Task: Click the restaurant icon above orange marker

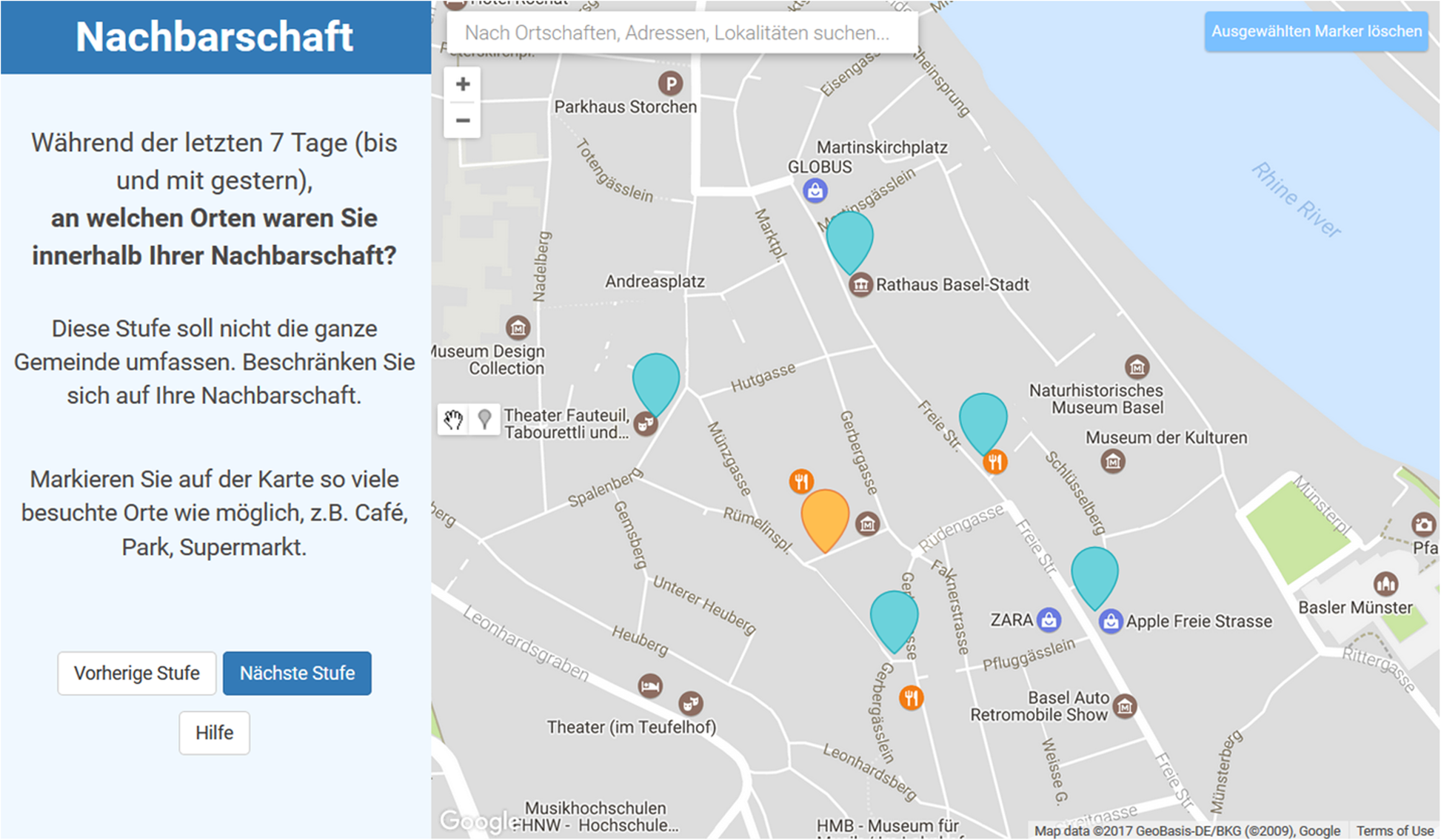Action: [x=801, y=481]
